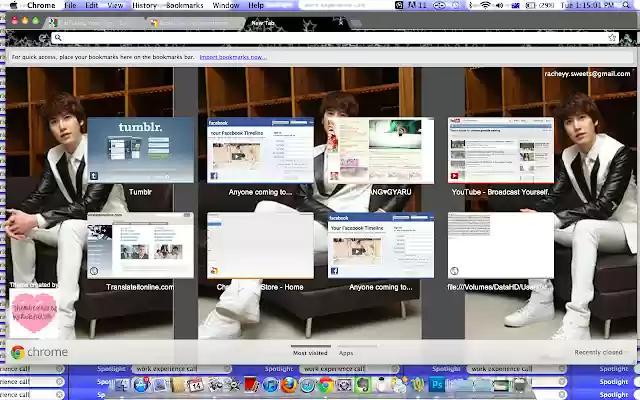Close the New Tab tab
This screenshot has width=640, height=400.
341,23
